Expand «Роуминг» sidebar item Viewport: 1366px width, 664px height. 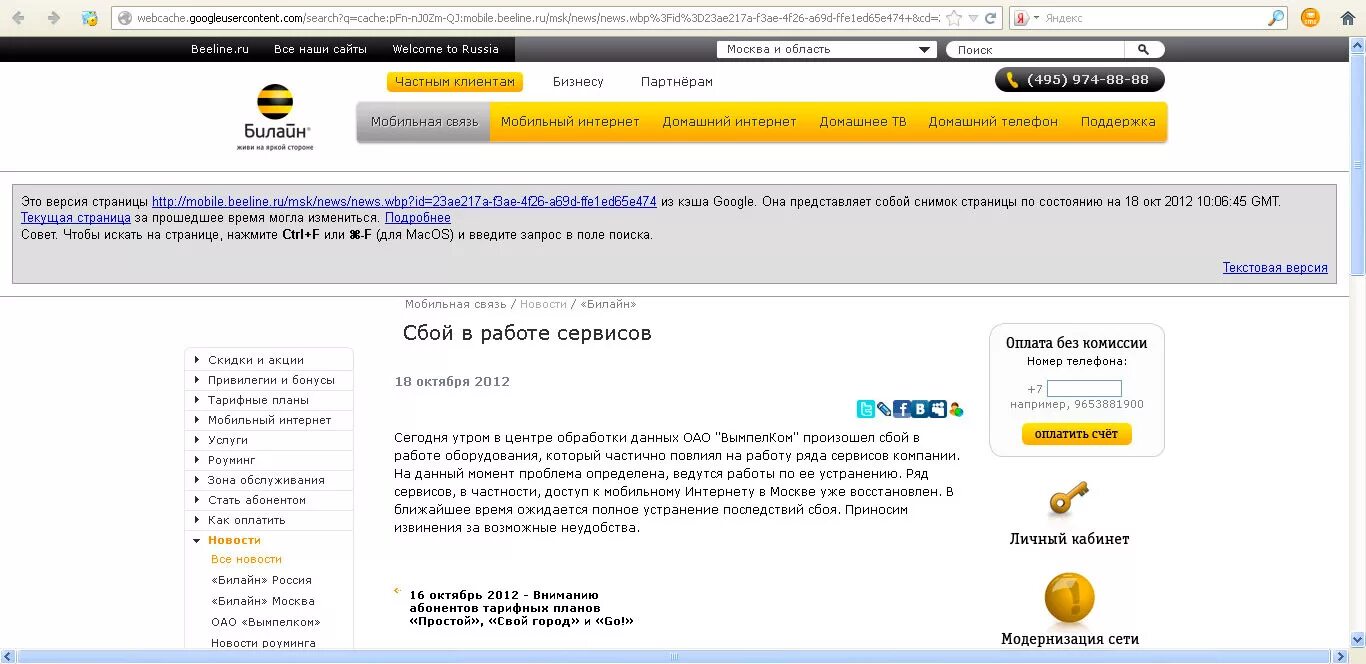(x=231, y=460)
